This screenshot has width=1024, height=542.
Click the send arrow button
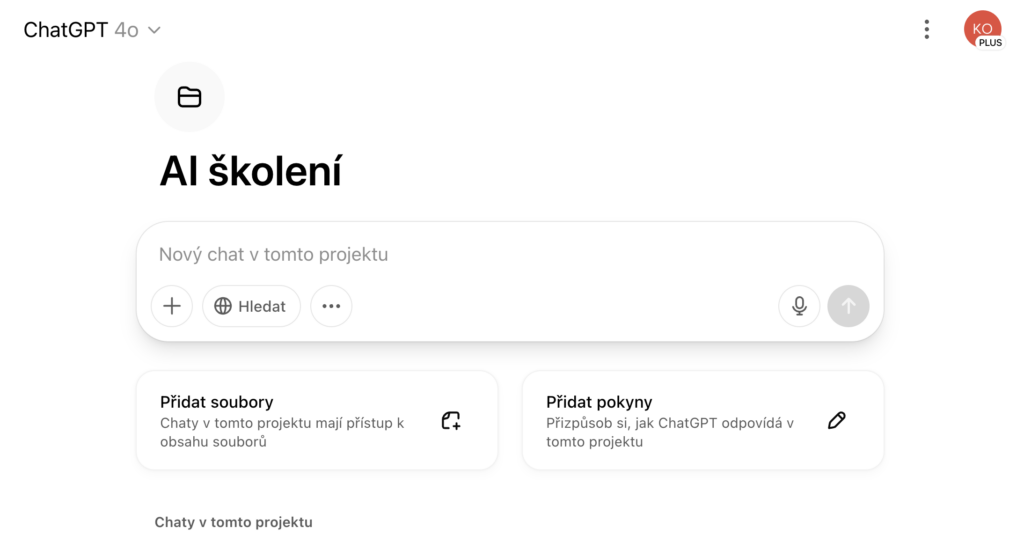coord(848,306)
